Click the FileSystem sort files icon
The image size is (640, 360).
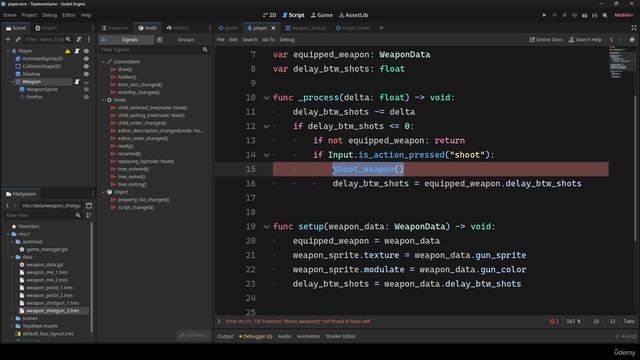click(x=89, y=215)
